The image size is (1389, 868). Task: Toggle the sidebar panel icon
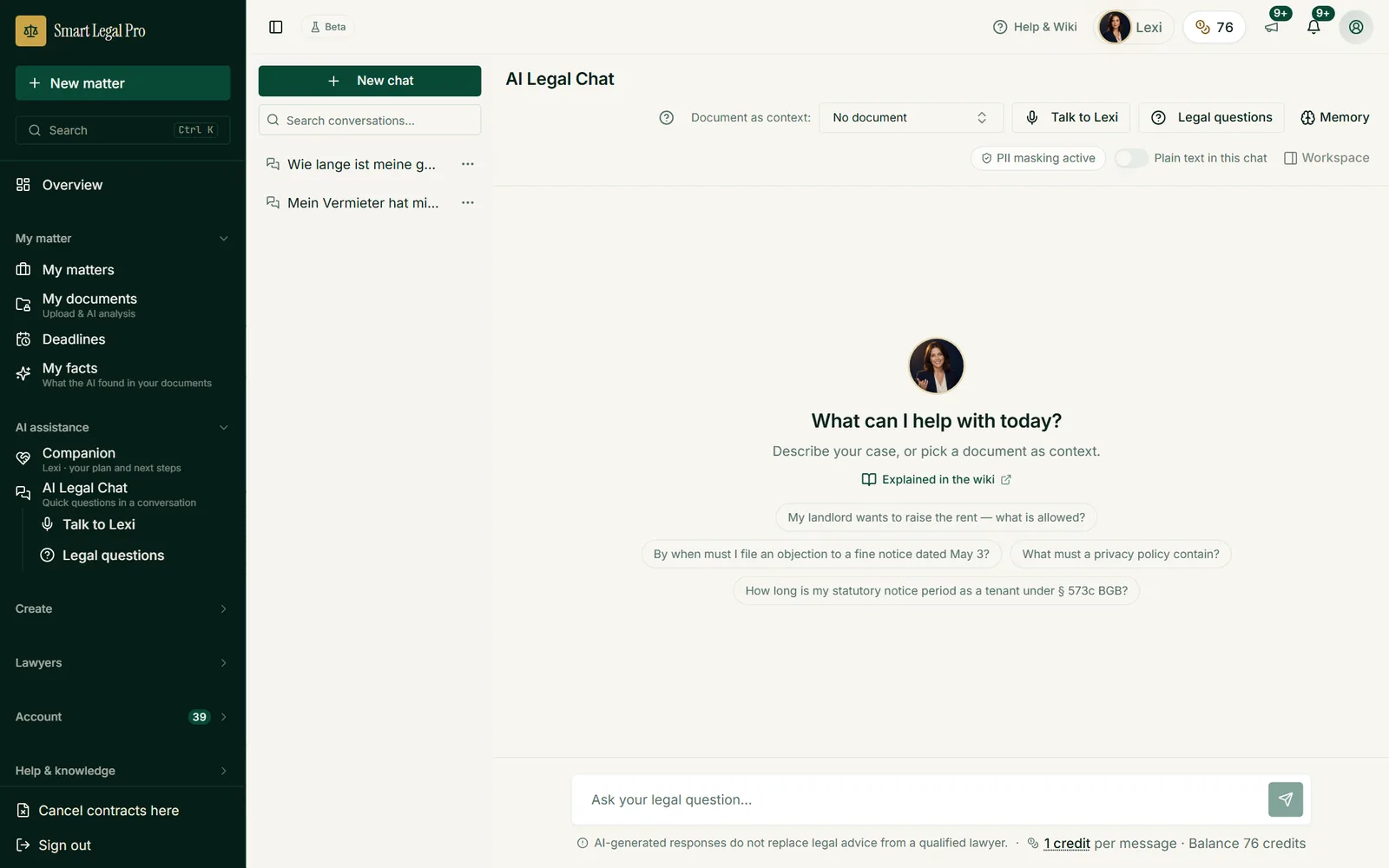276,27
